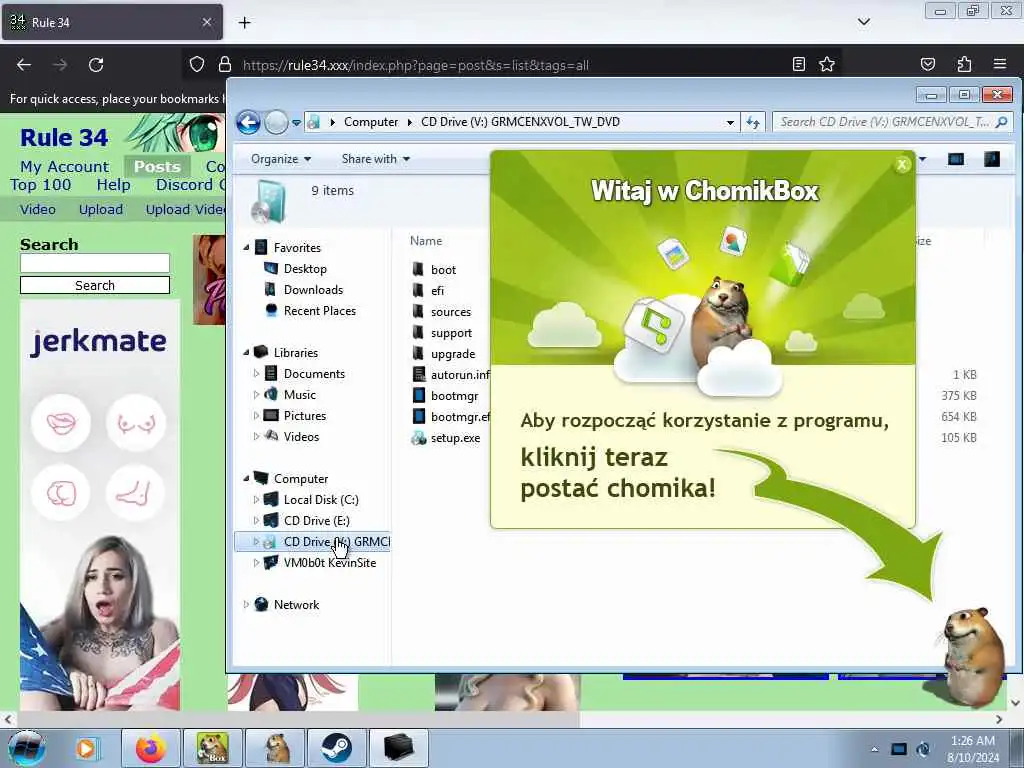Click the Top 100 link
1024x768 pixels.
click(x=40, y=185)
